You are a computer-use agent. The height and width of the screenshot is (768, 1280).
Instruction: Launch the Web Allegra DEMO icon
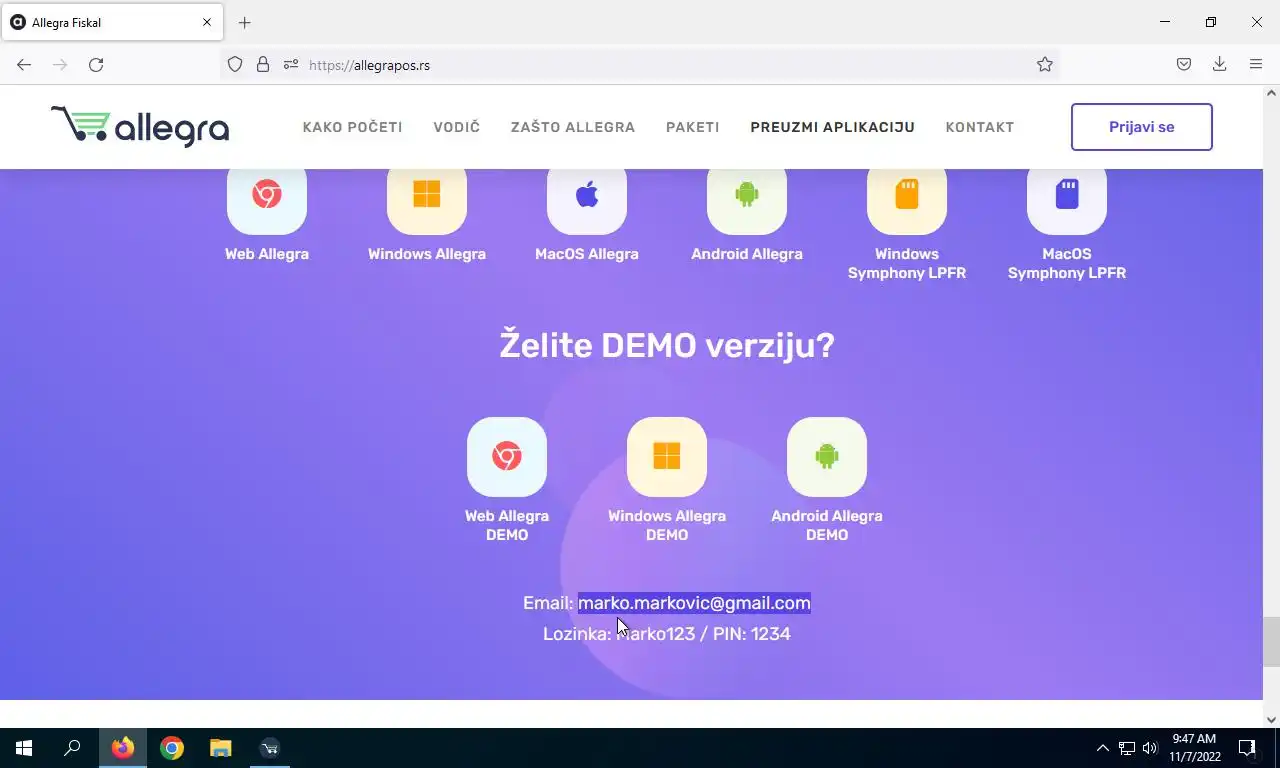click(x=507, y=457)
